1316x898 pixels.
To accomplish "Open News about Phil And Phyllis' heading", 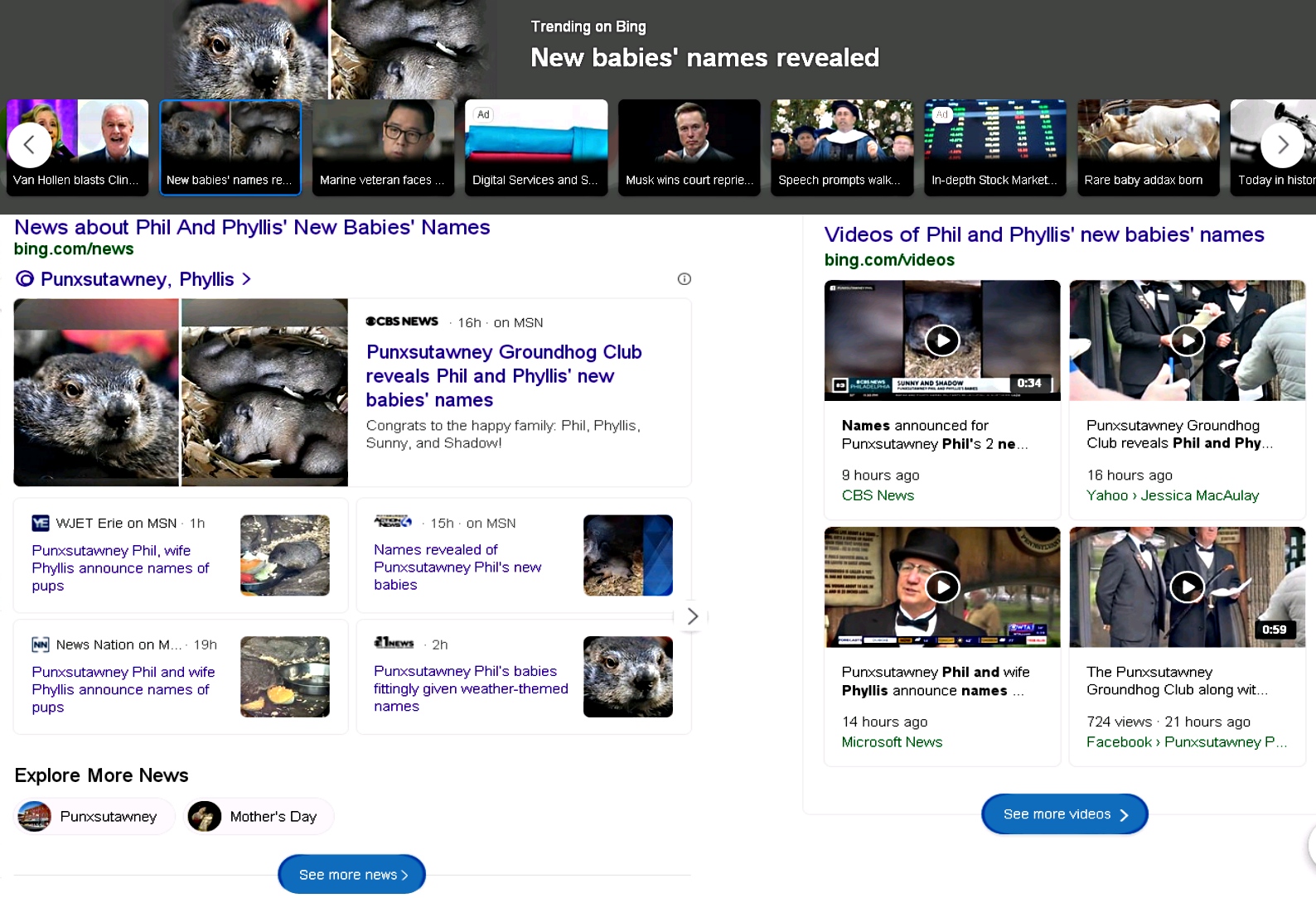I will click(x=252, y=227).
